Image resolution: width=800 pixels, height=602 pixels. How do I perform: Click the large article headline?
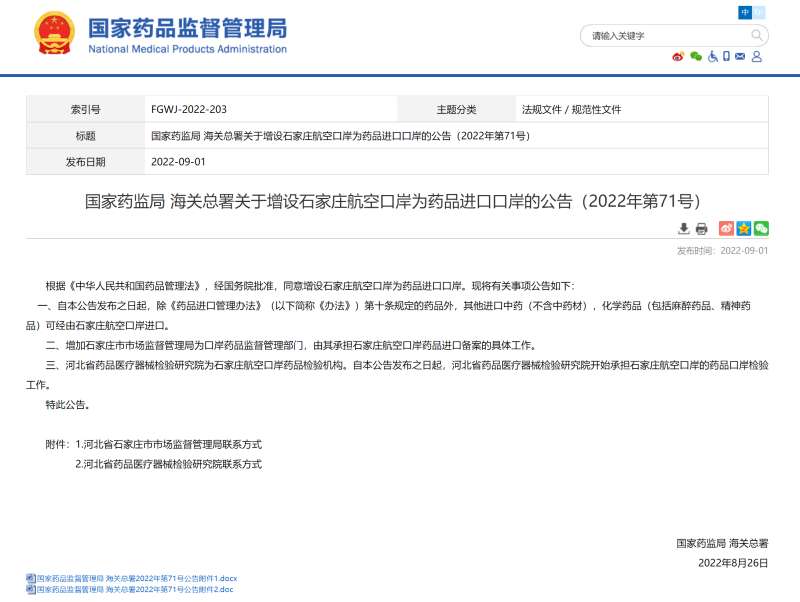point(392,201)
